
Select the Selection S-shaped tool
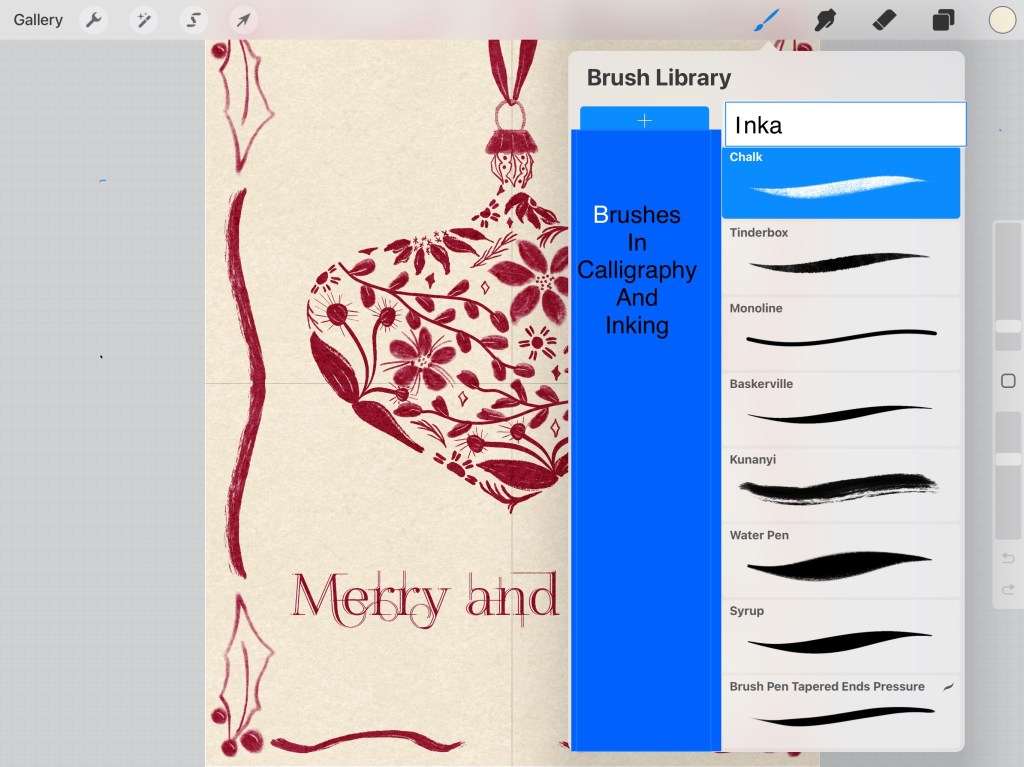tap(193, 20)
